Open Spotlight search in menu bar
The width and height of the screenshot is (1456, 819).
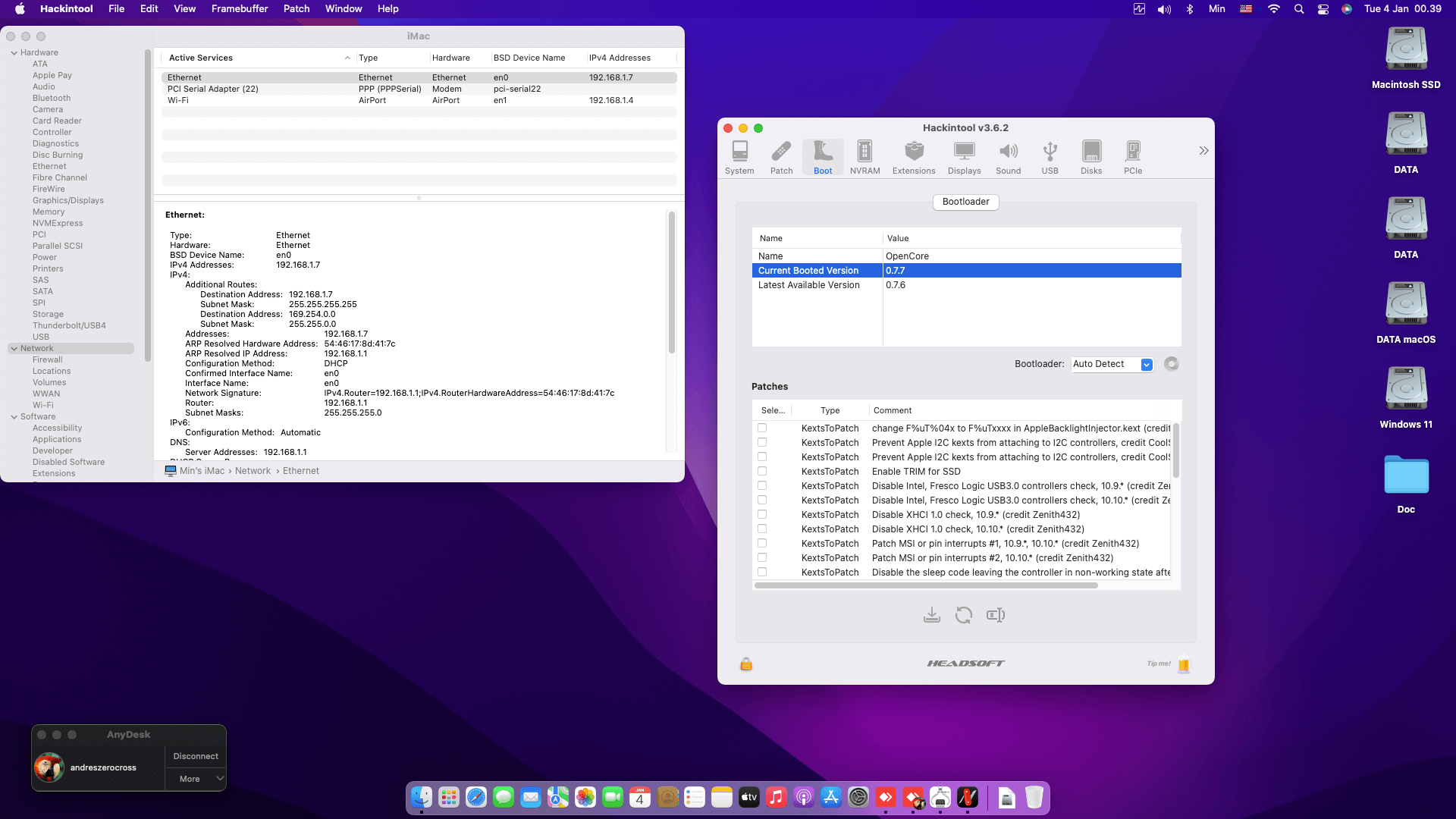click(x=1299, y=9)
